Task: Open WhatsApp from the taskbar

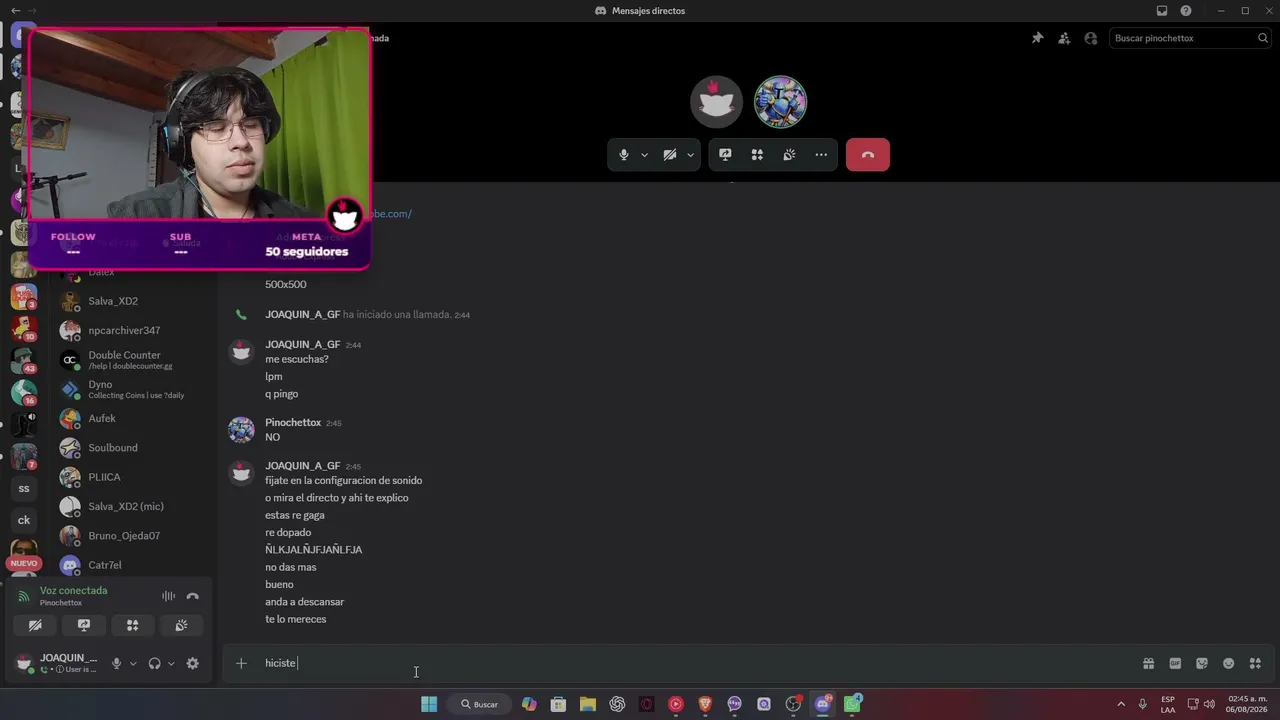Action: point(852,704)
